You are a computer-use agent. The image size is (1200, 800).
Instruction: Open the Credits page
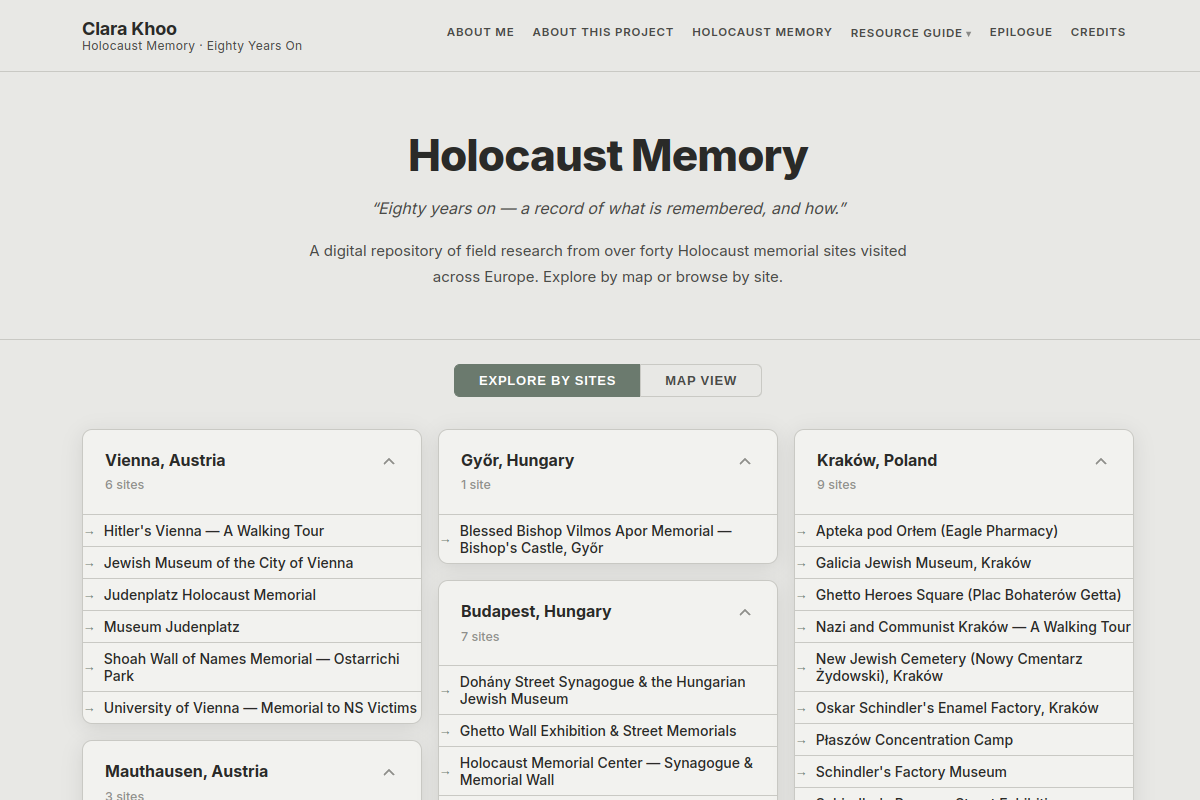1098,32
